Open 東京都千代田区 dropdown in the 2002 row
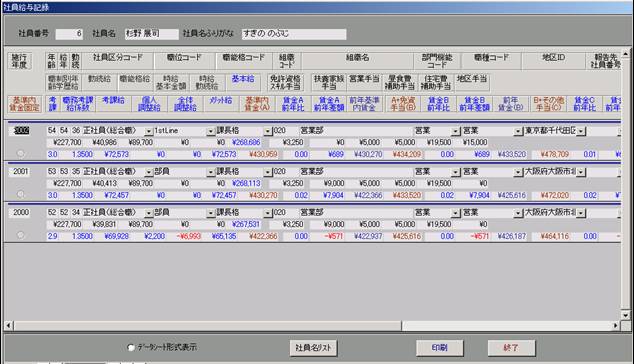 coord(581,131)
